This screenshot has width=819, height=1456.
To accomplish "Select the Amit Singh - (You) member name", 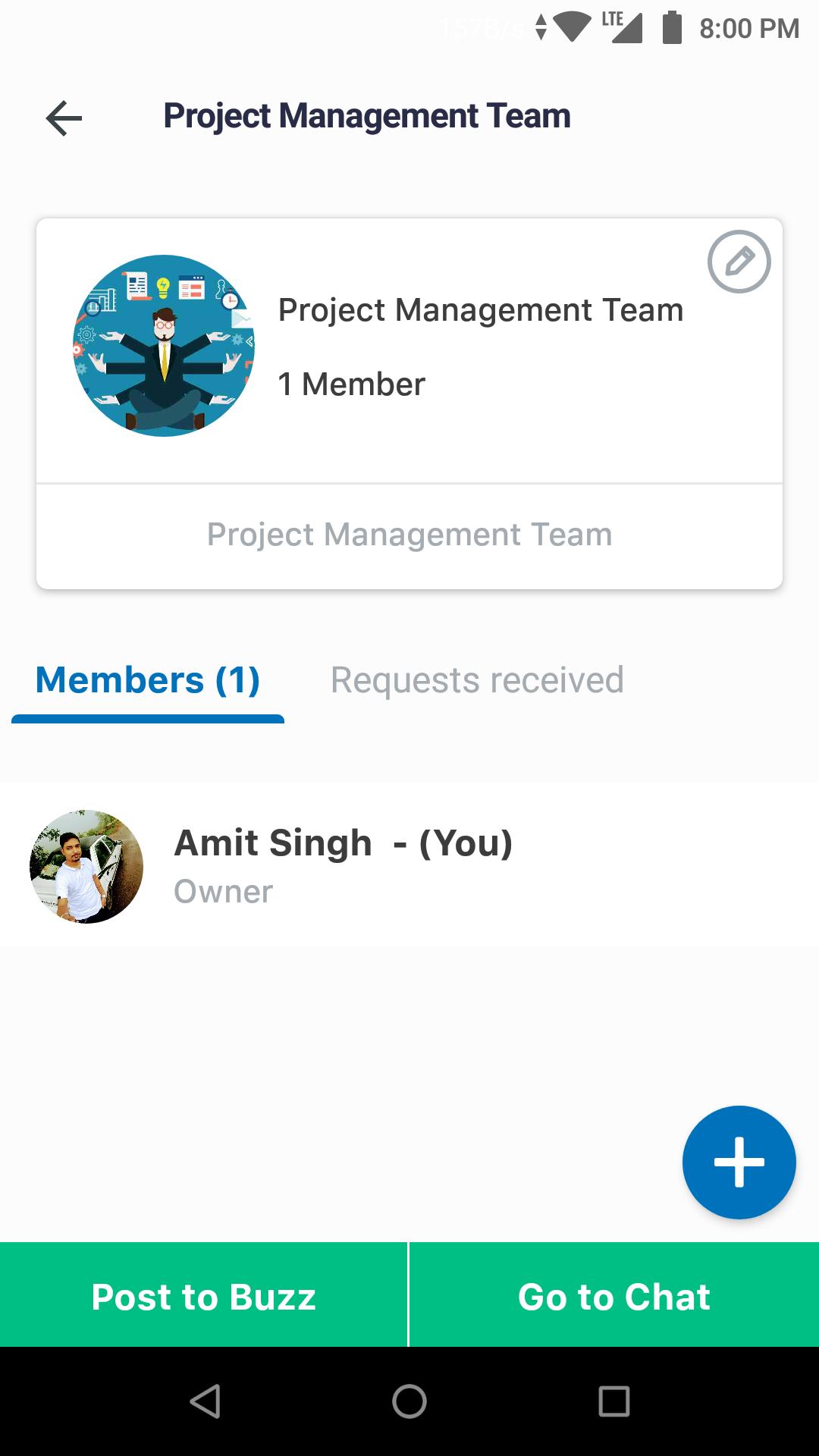I will click(x=344, y=843).
